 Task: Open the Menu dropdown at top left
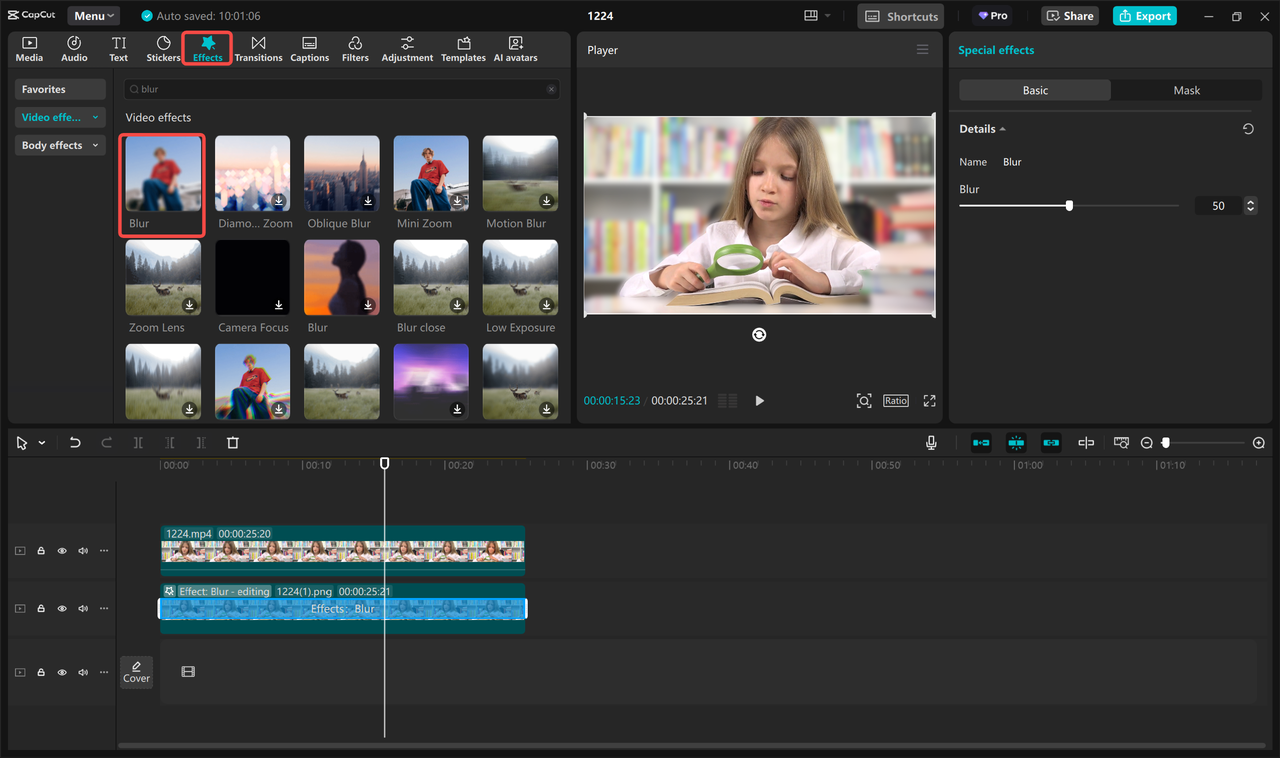93,15
